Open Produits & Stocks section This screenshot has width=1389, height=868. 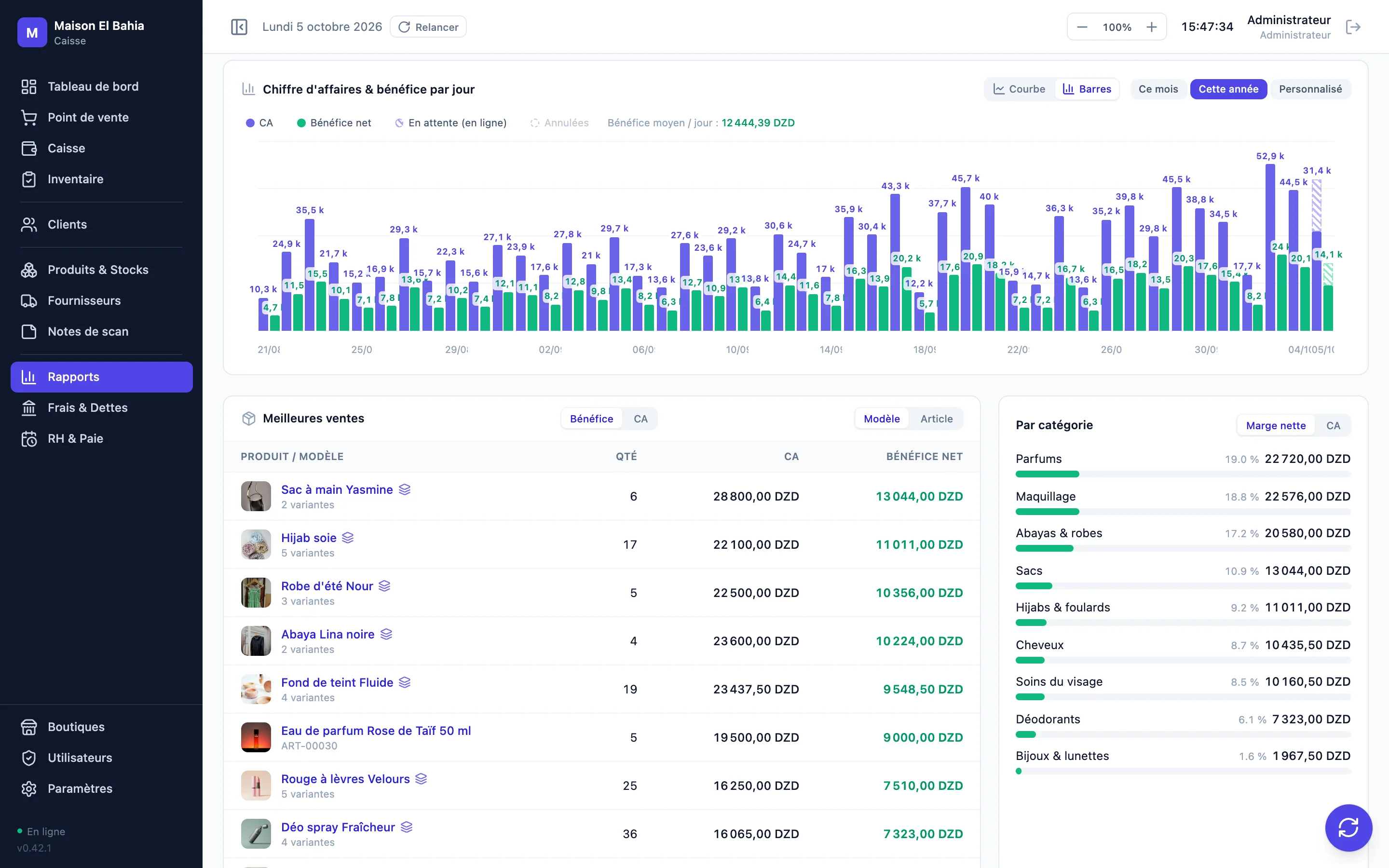102,270
